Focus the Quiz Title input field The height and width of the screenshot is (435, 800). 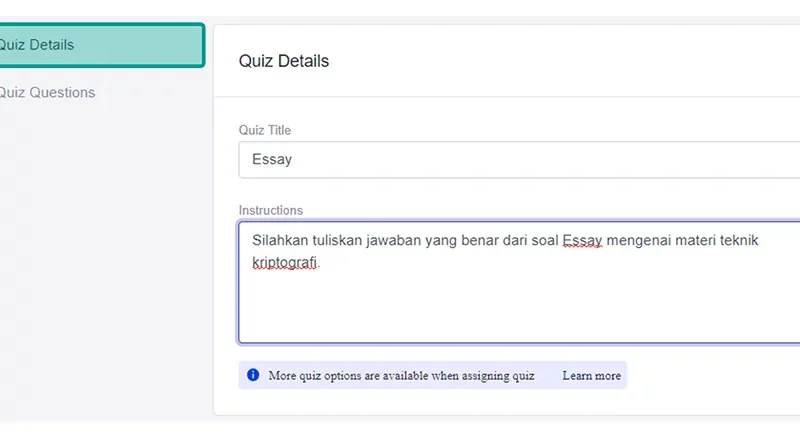pos(519,160)
